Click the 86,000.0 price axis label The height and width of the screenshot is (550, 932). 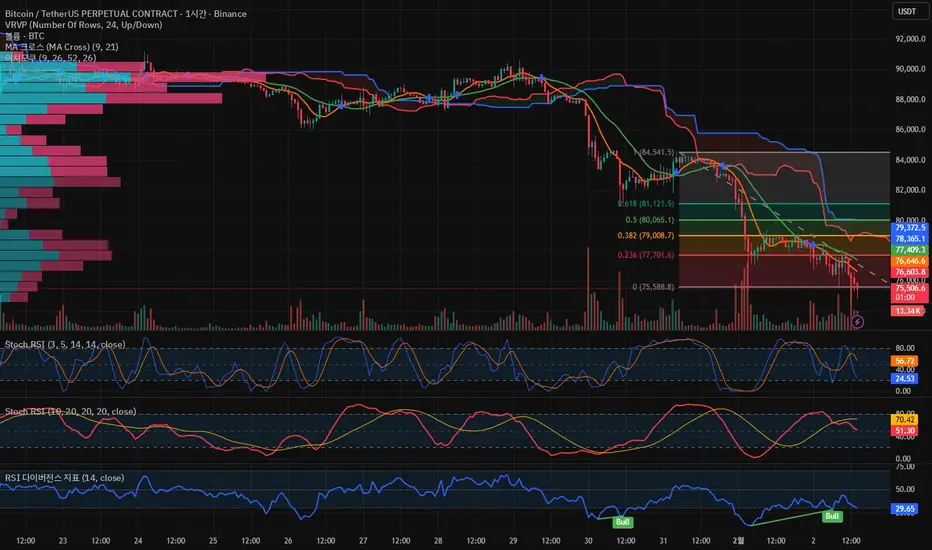910,129
